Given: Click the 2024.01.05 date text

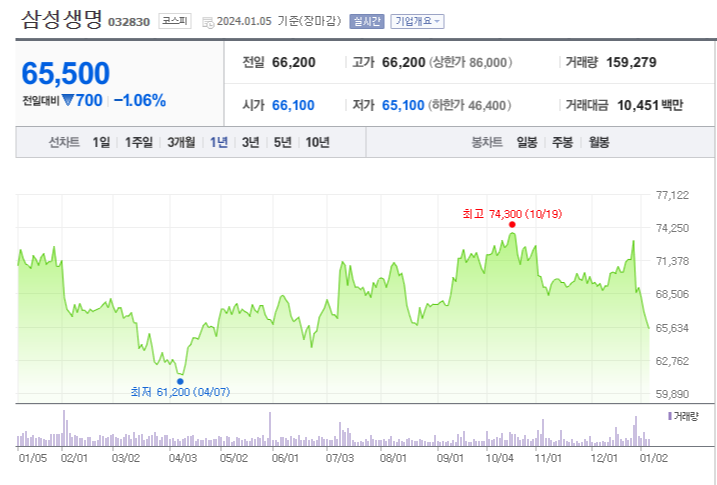Looking at the screenshot, I should tap(244, 21).
